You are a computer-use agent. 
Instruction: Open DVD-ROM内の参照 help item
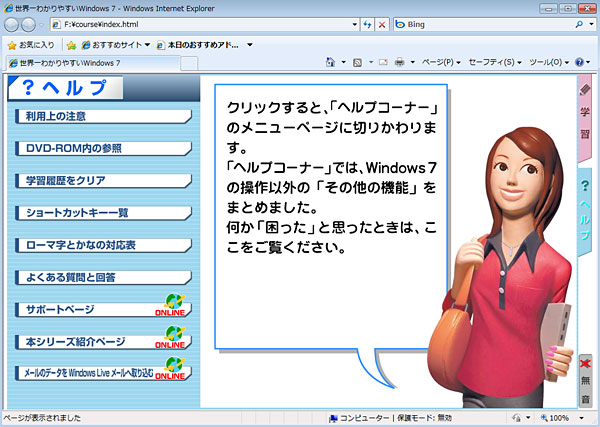tap(103, 148)
